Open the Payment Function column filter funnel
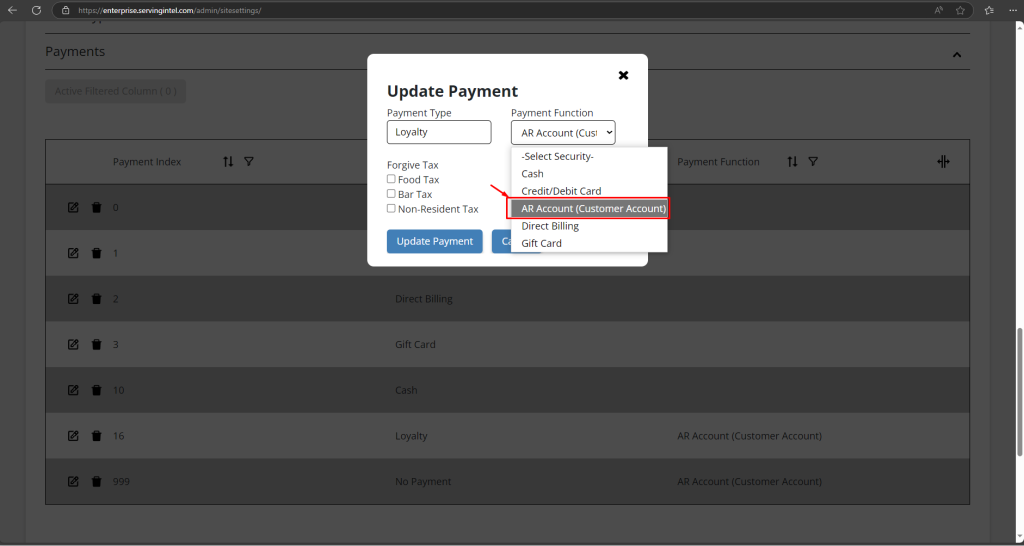 pos(813,161)
